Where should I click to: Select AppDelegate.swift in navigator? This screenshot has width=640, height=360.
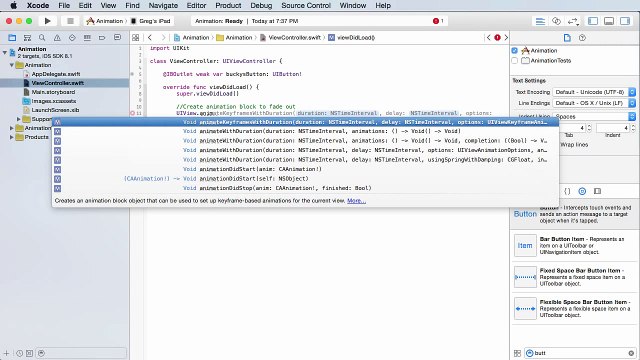(x=56, y=74)
